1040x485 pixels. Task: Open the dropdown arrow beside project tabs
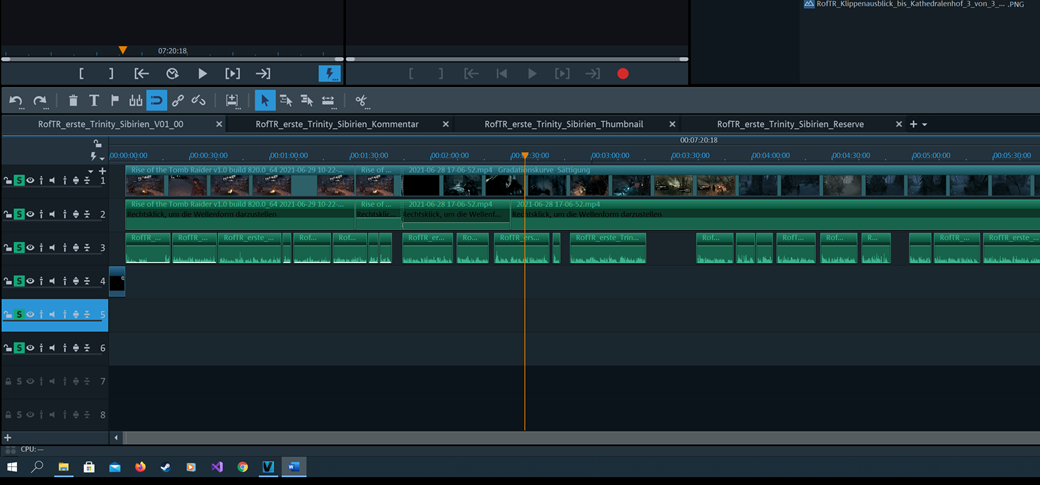tap(924, 125)
